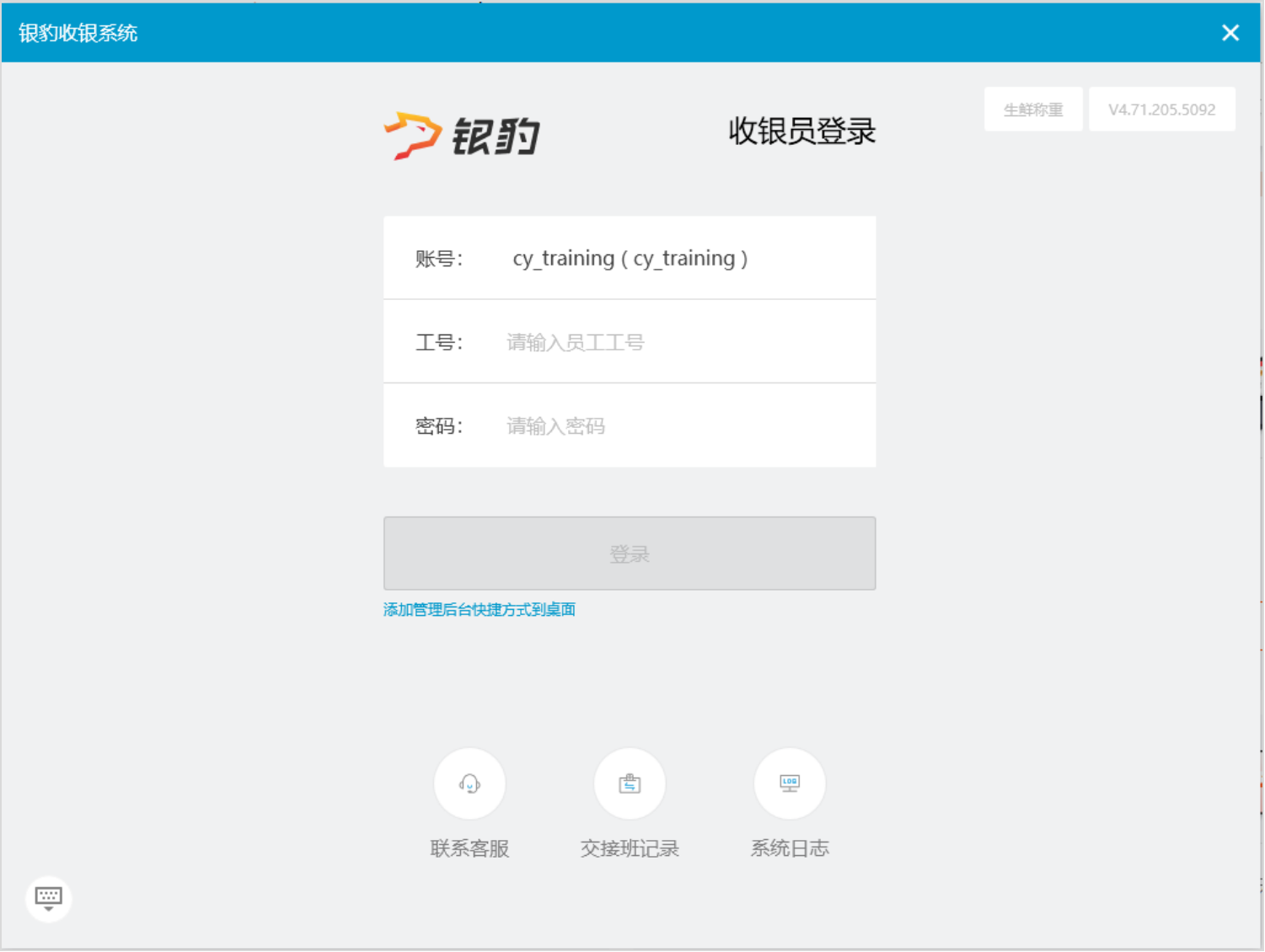1265x952 pixels.
Task: Focus the 工号 employee number field
Action: click(630, 342)
